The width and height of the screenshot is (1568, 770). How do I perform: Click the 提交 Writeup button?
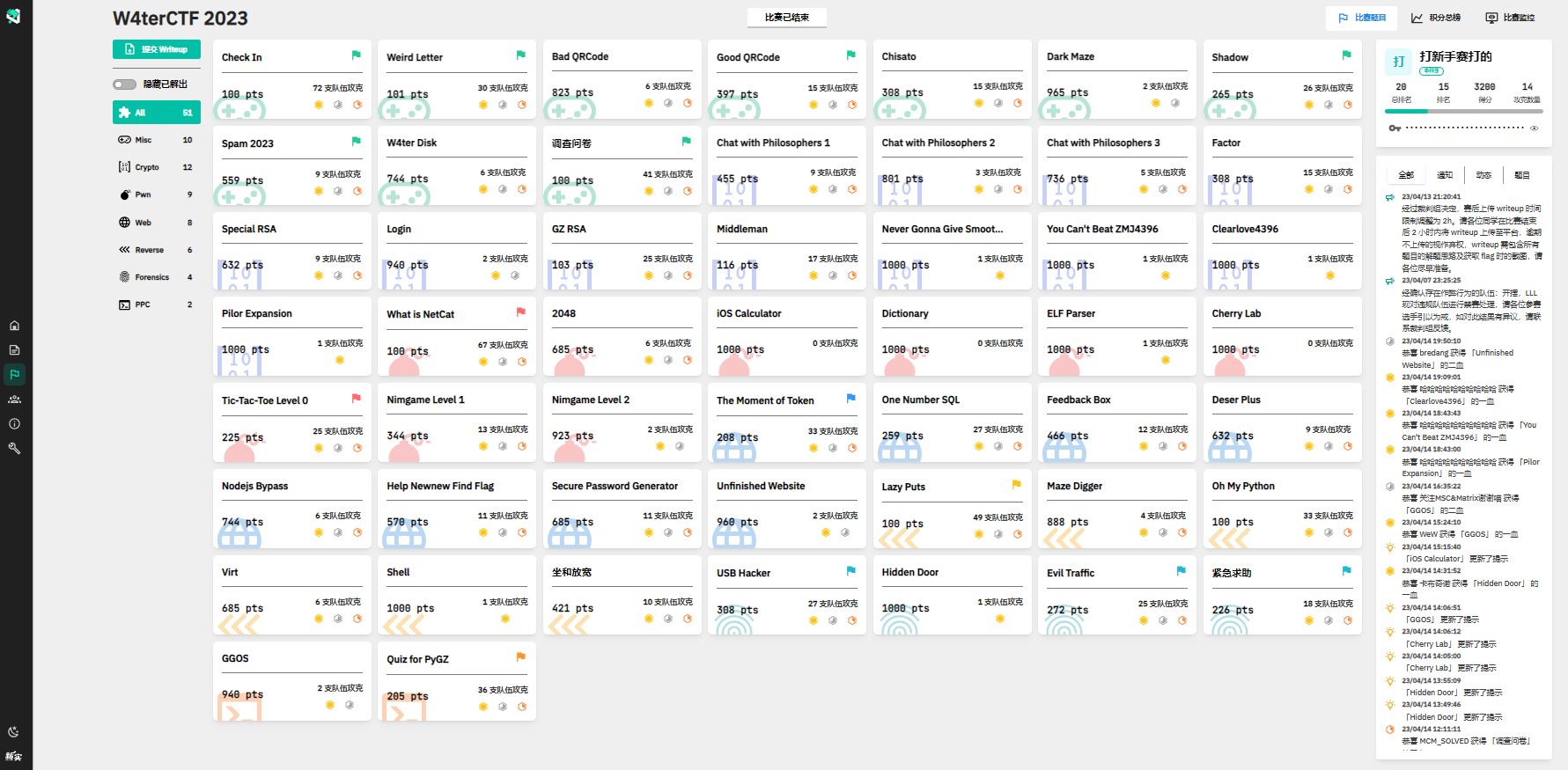[x=157, y=49]
